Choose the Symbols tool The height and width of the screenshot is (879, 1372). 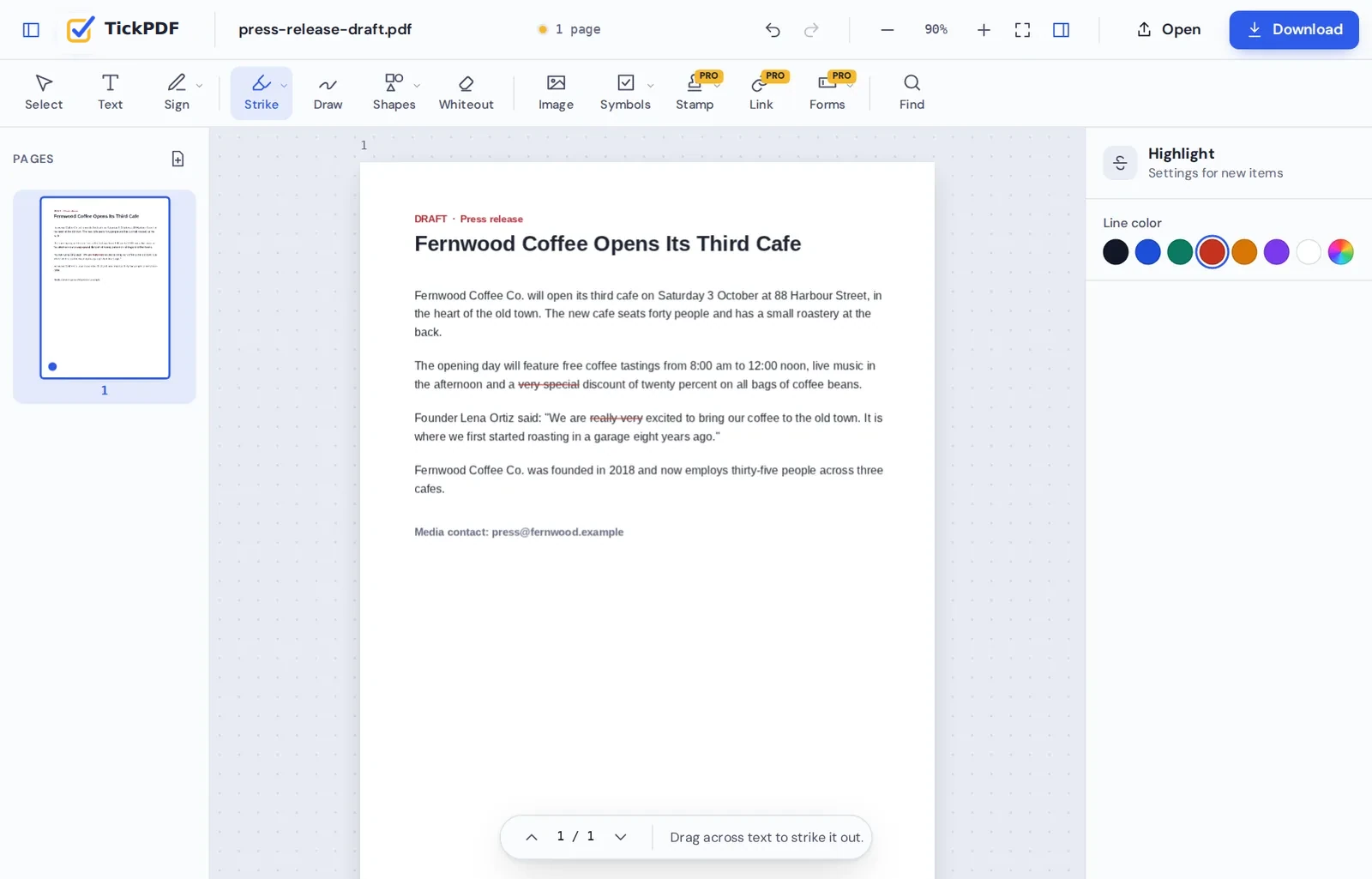coord(625,93)
